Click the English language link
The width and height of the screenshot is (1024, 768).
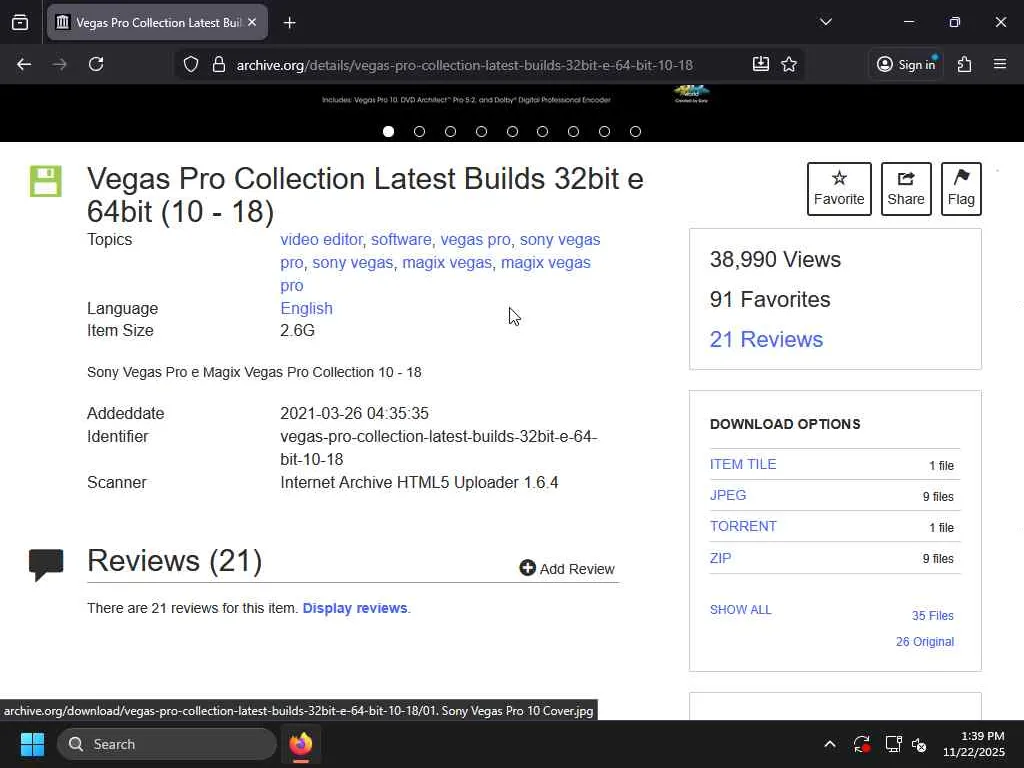306,308
